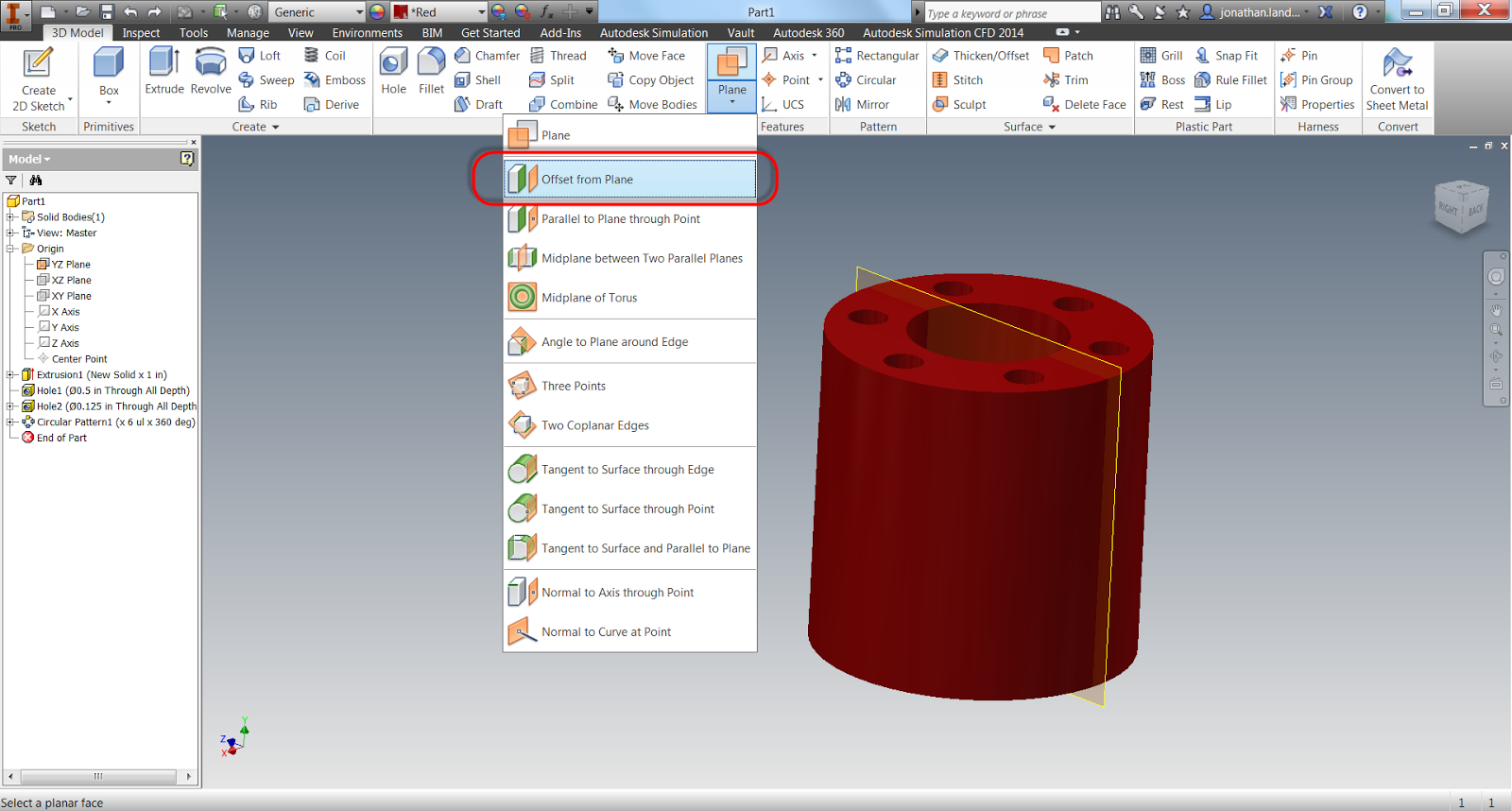The image size is (1512, 811).
Task: Choose Parallel to Plane through Point
Action: (629, 219)
